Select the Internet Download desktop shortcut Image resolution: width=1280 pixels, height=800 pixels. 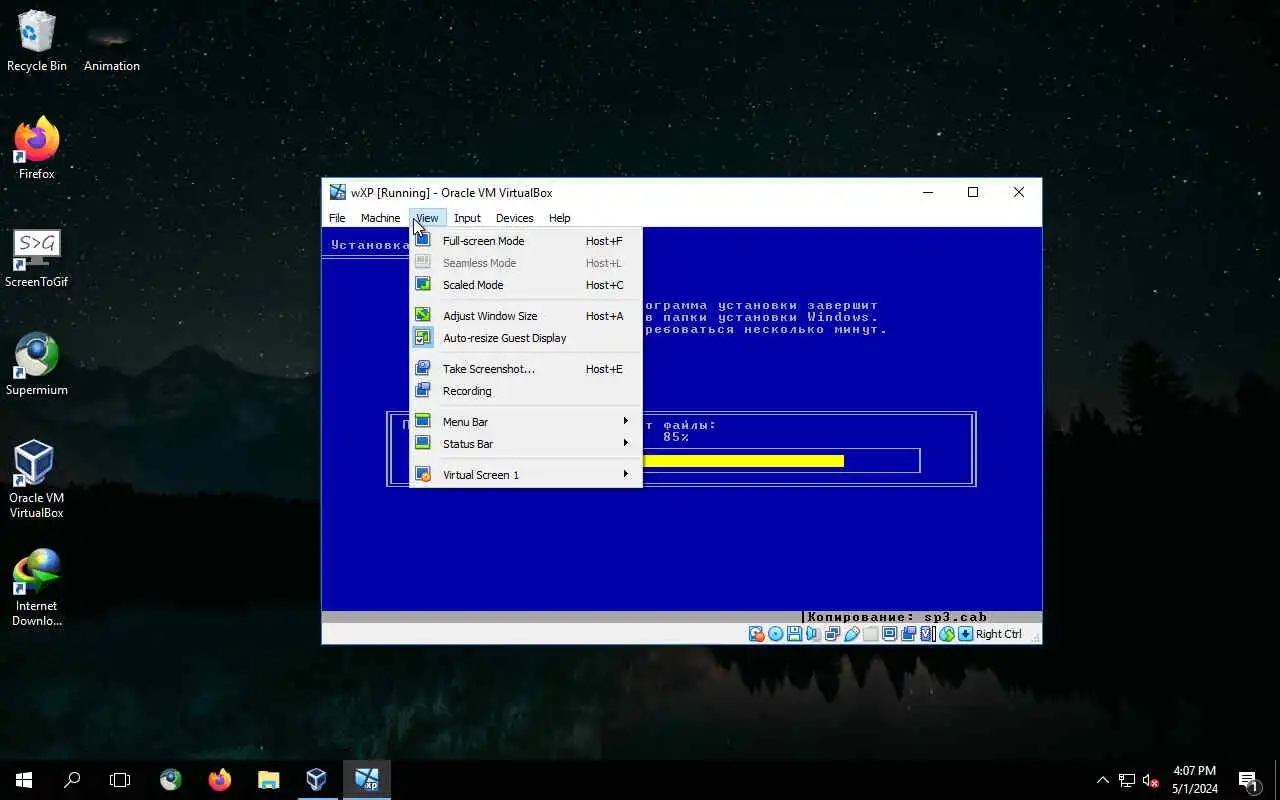pos(37,588)
